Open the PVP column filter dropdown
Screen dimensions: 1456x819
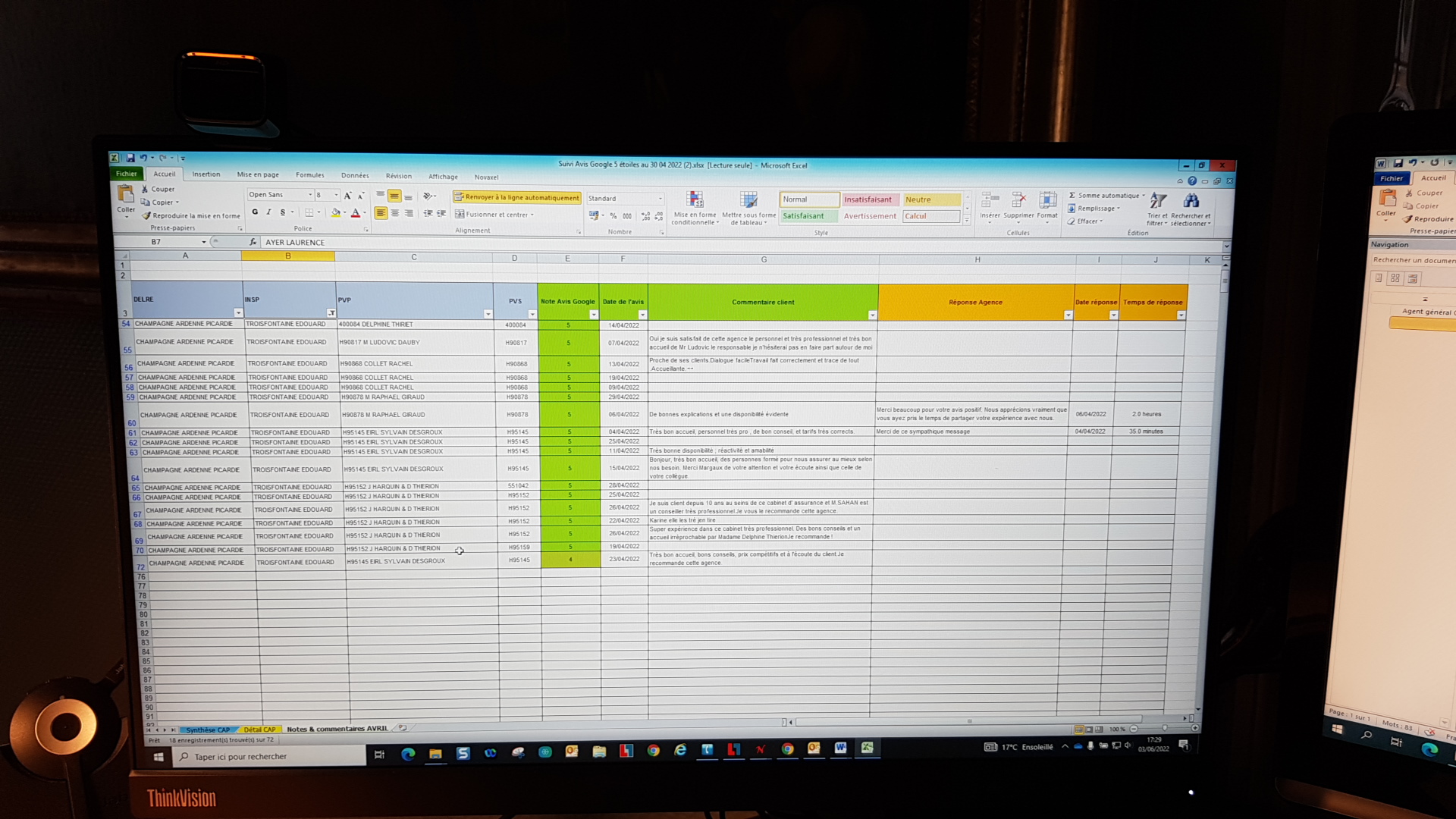[x=488, y=314]
